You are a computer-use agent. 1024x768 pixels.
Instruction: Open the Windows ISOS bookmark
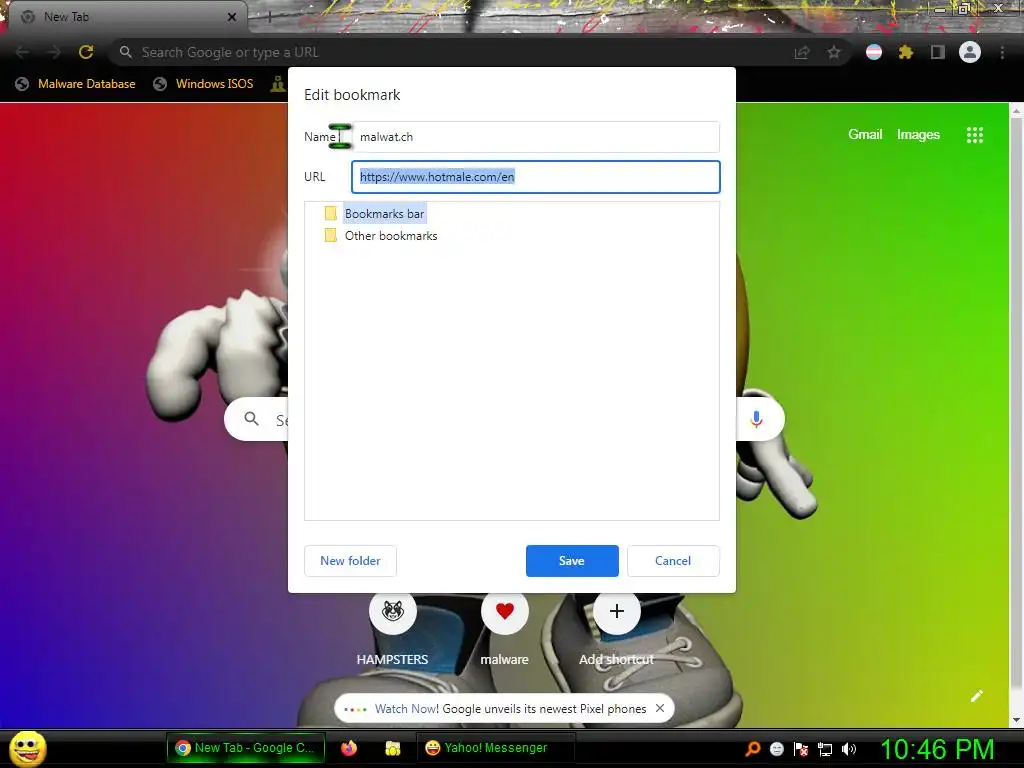(203, 84)
